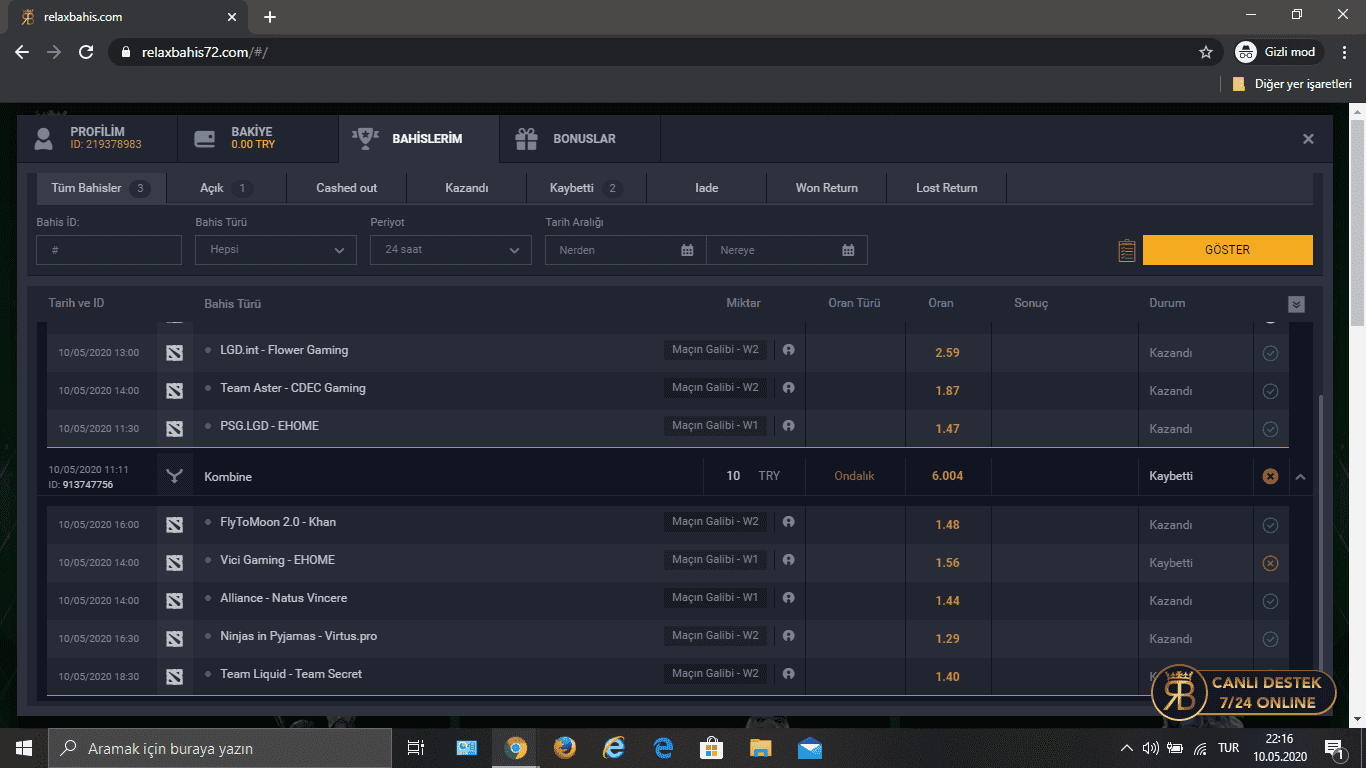Click Dota icon for Ninjas in Pyjamas - Virtus.pro
The image size is (1366, 768).
click(x=175, y=639)
